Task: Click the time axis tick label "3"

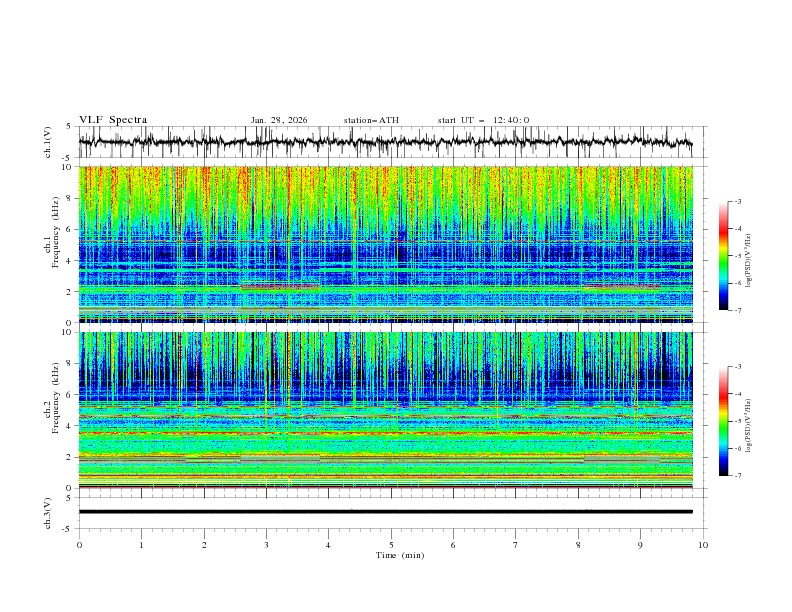Action: (266, 545)
